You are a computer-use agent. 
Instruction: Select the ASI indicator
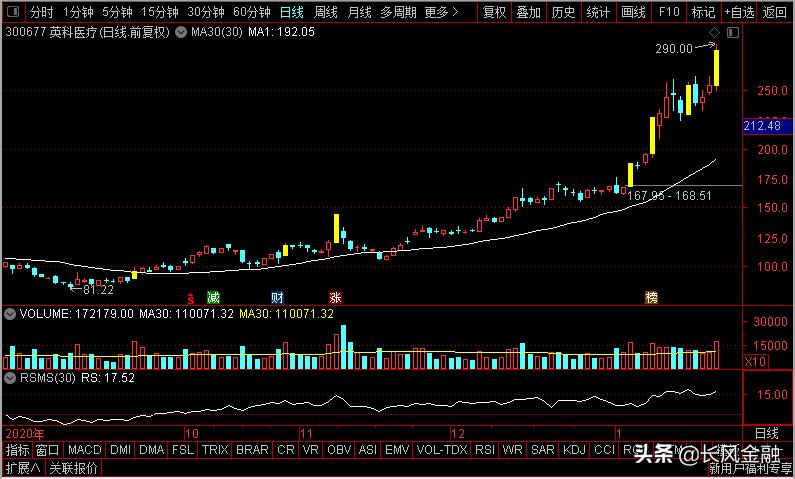tap(368, 450)
